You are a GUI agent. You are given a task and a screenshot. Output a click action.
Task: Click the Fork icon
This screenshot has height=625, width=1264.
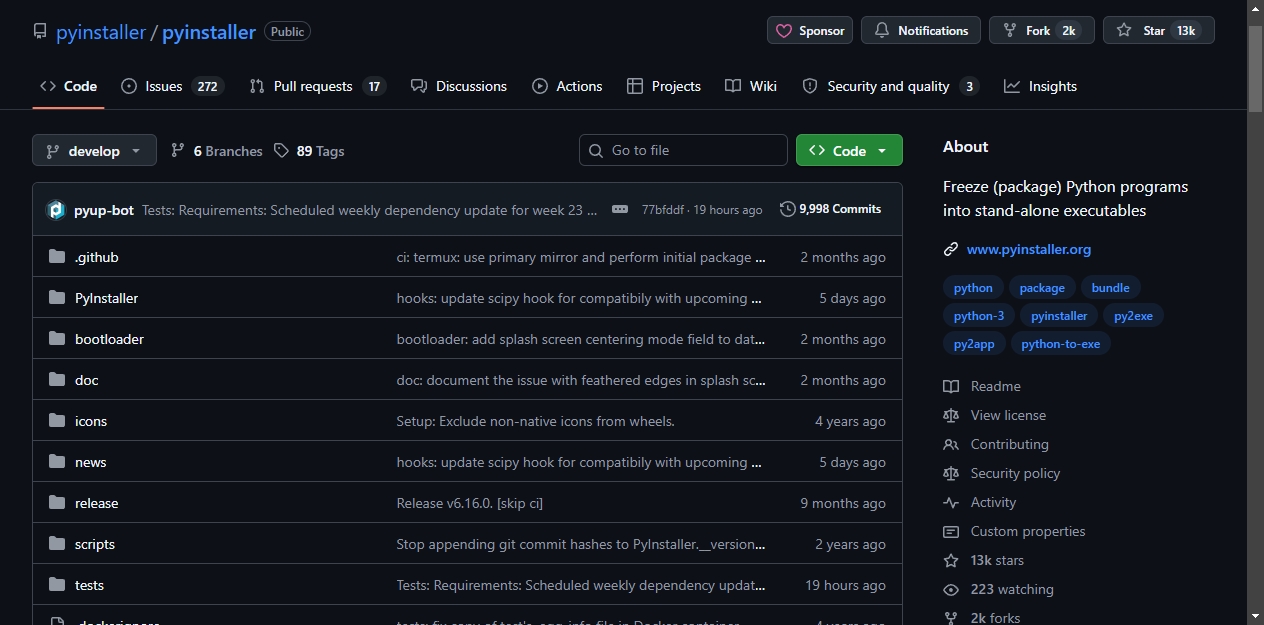coord(1010,31)
